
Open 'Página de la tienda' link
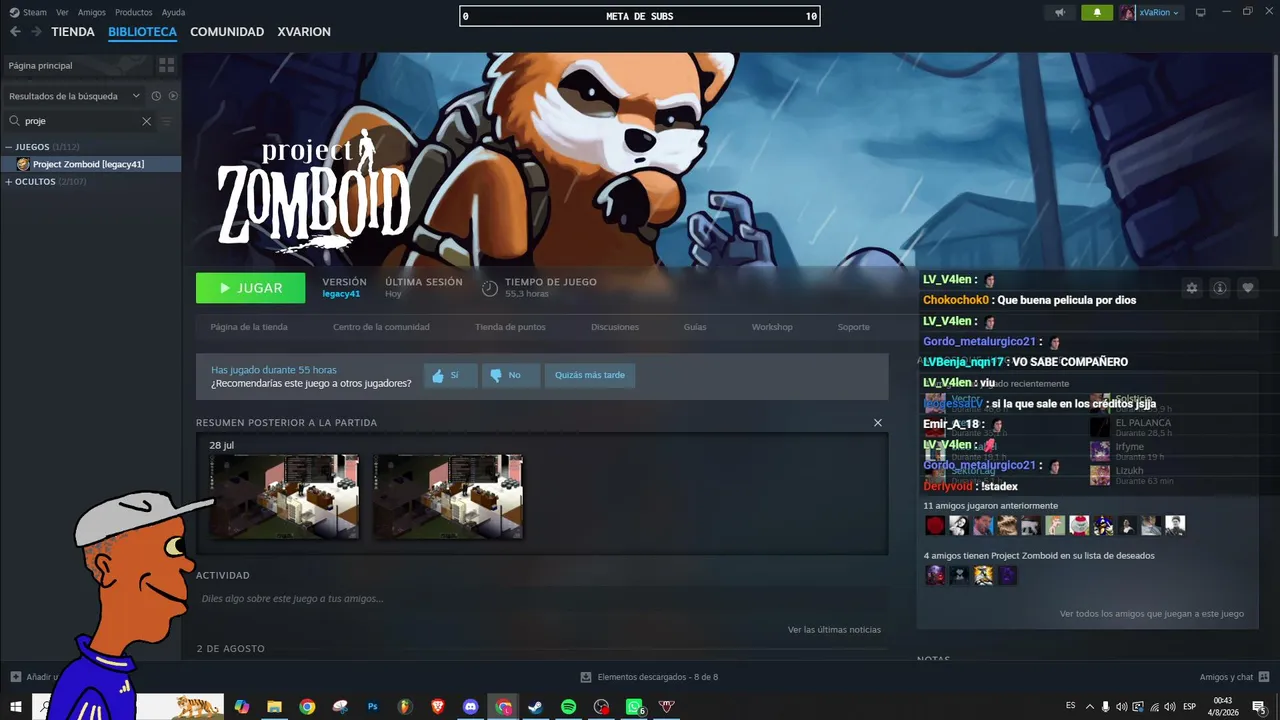tap(249, 327)
